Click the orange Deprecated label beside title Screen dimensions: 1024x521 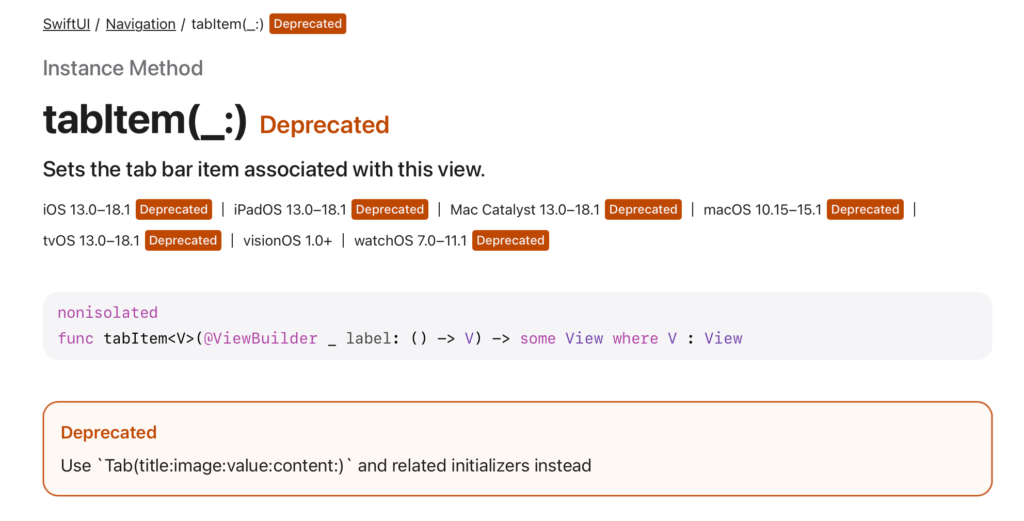coord(324,125)
